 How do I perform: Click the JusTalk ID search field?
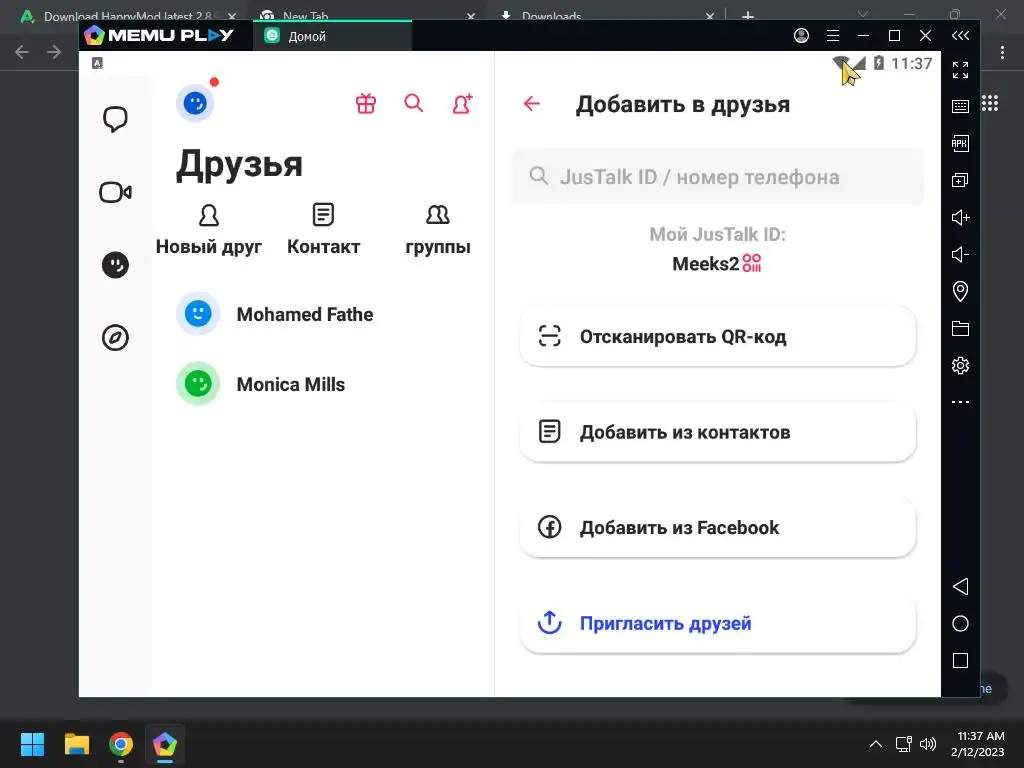coord(718,176)
